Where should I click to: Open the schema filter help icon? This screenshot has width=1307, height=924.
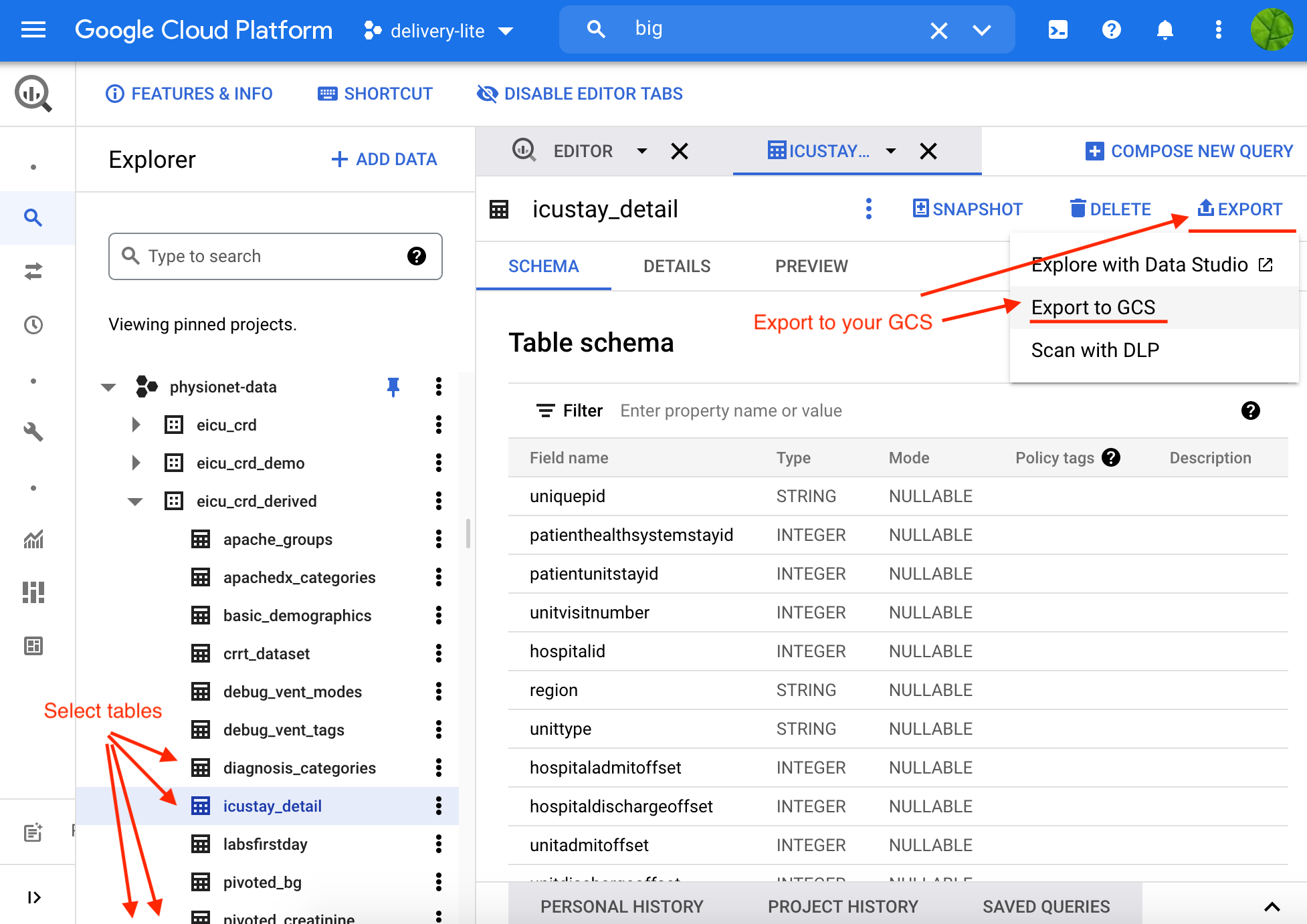pyautogui.click(x=1250, y=411)
